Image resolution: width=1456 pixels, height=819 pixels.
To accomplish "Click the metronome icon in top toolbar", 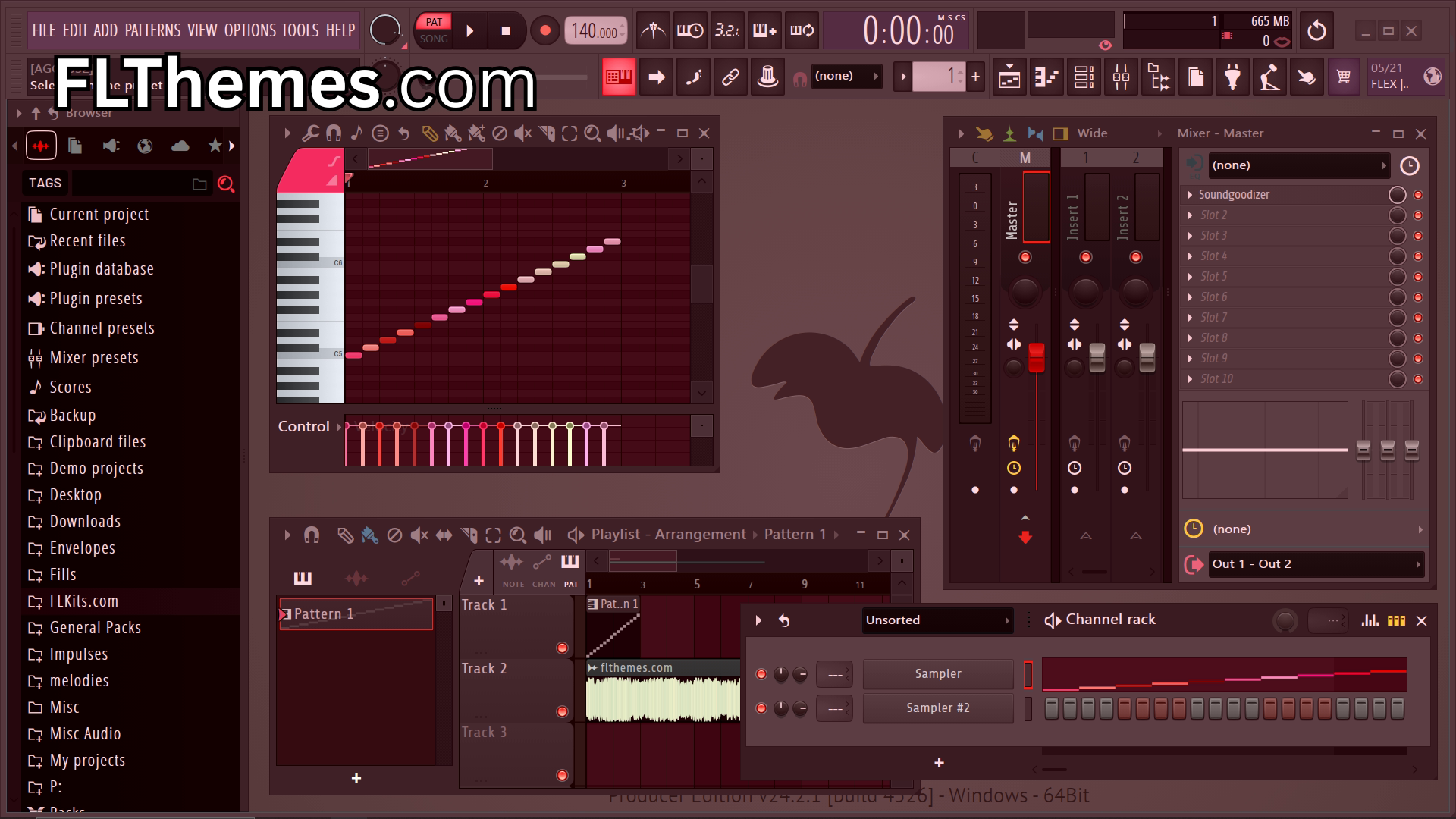I will (653, 31).
